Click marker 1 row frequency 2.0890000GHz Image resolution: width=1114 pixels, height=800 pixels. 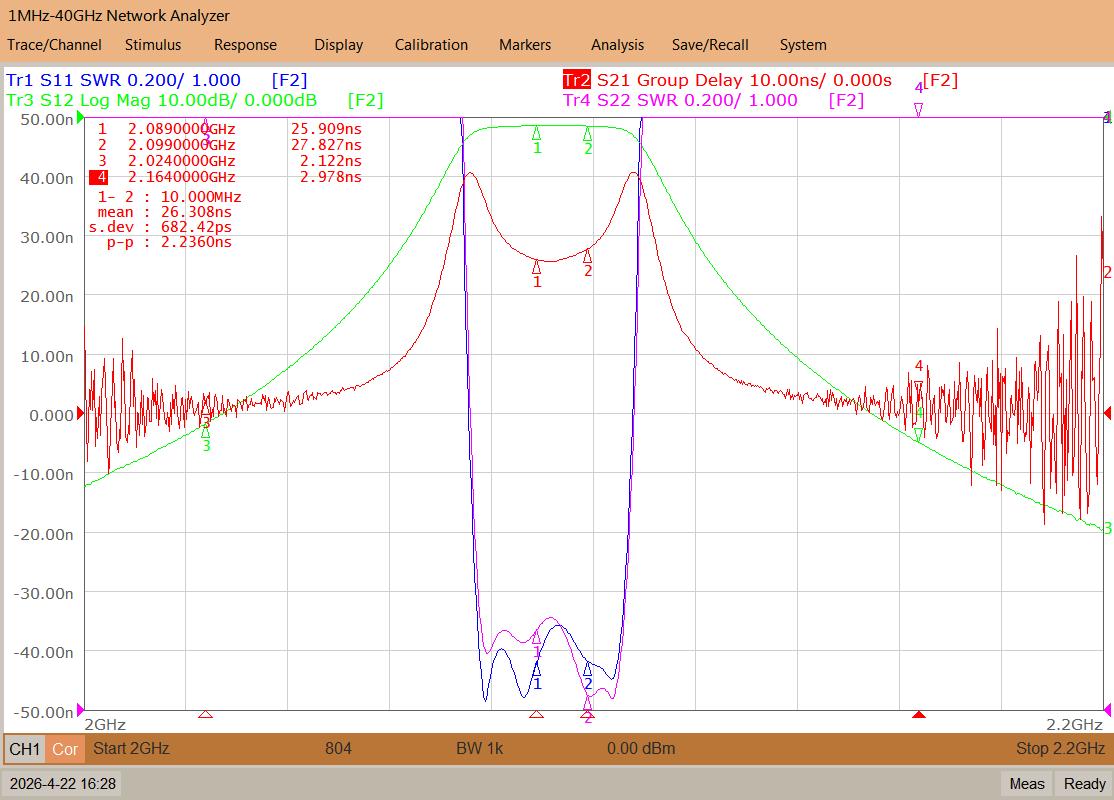181,129
